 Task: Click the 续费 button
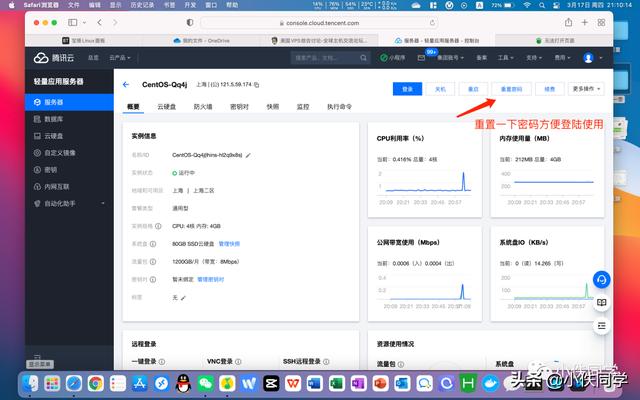pos(550,89)
